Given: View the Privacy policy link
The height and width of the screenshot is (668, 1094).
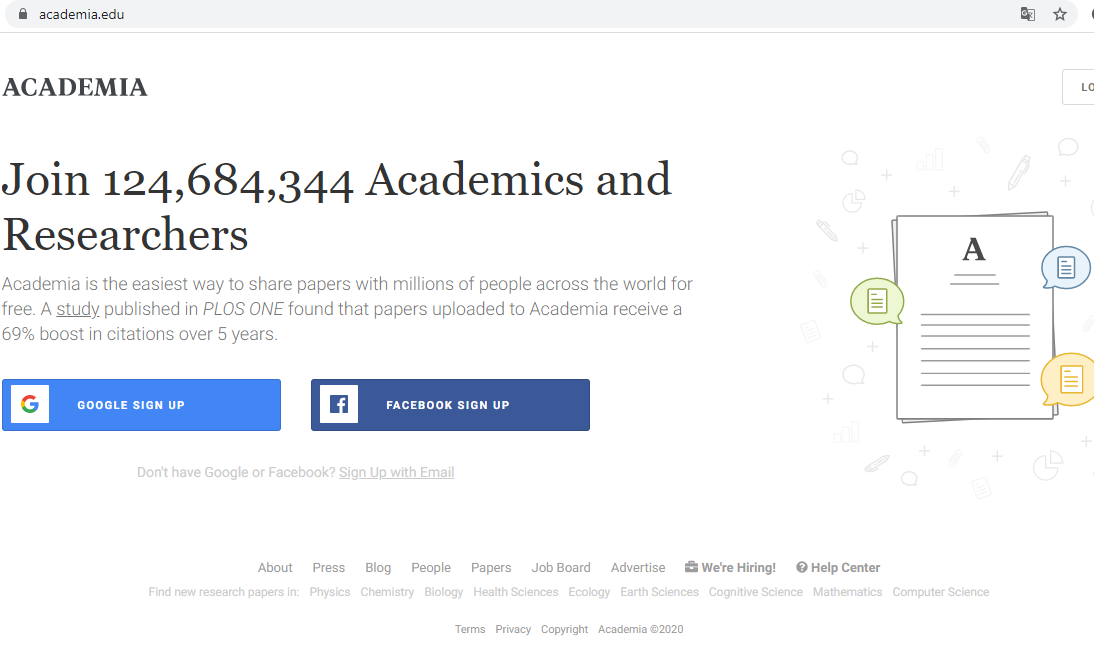Looking at the screenshot, I should pos(513,630).
